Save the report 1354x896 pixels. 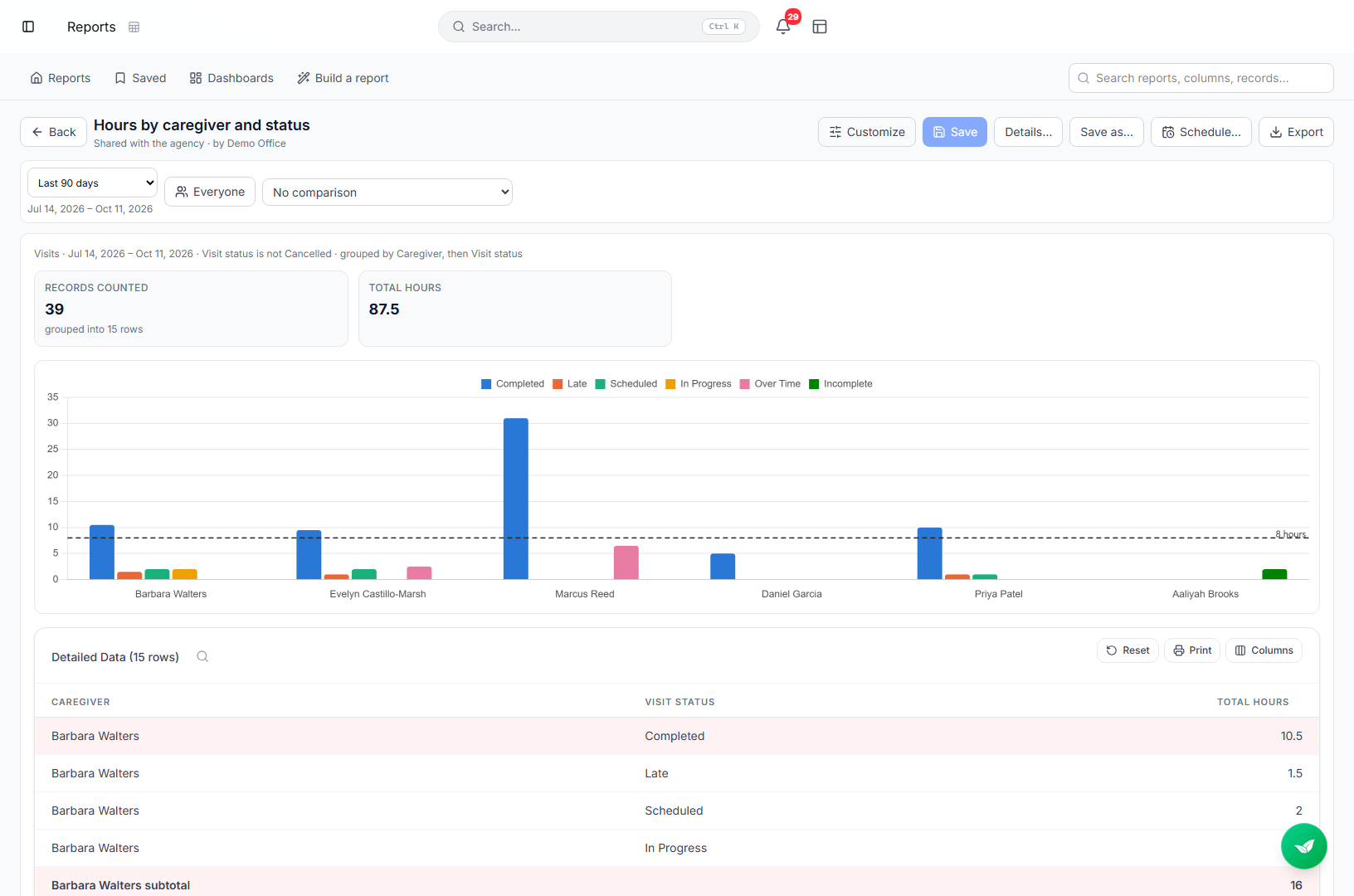[x=955, y=132]
